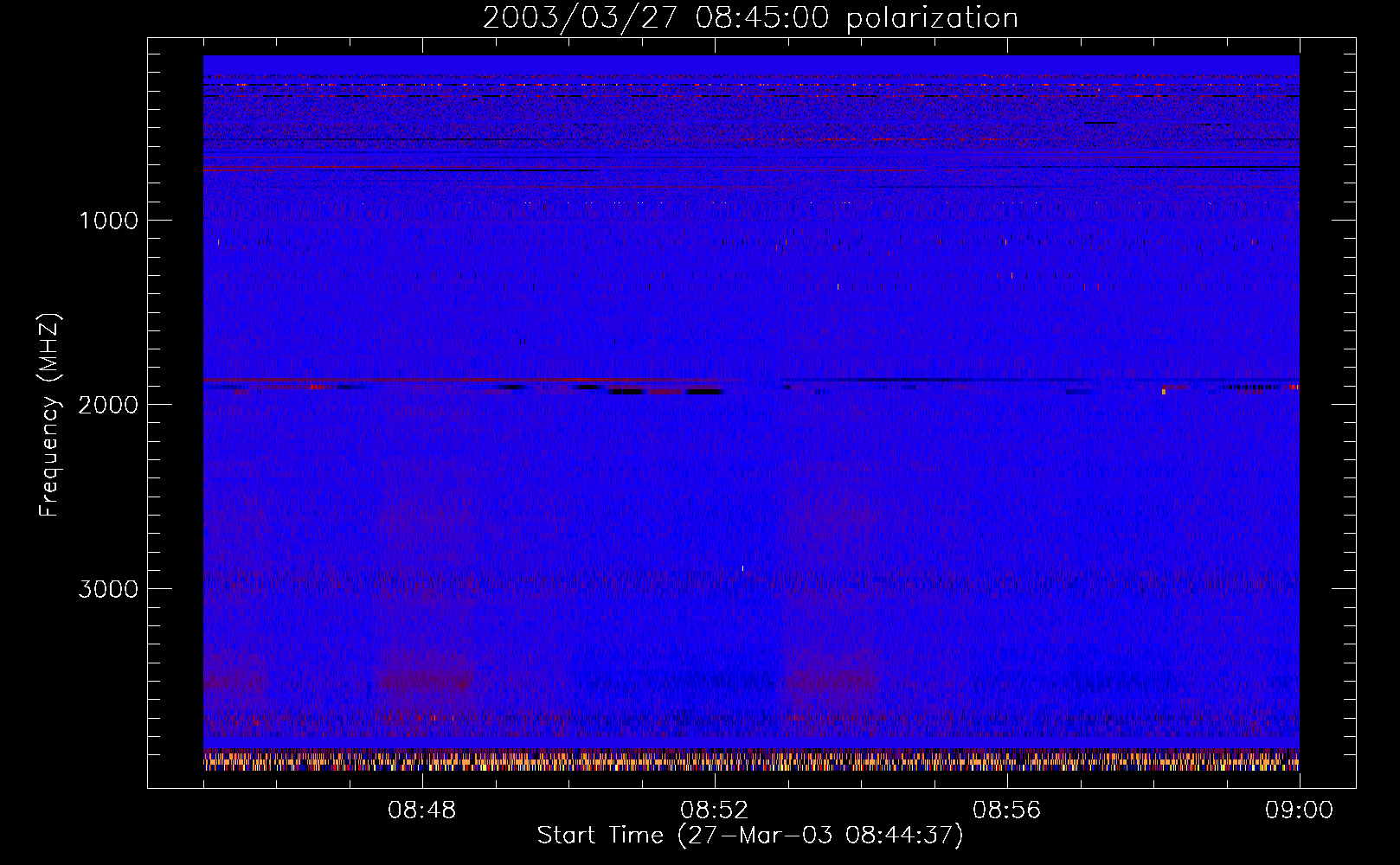
Task: Click the 'Frequency (MHZ)' axis title
Action: pos(49,415)
